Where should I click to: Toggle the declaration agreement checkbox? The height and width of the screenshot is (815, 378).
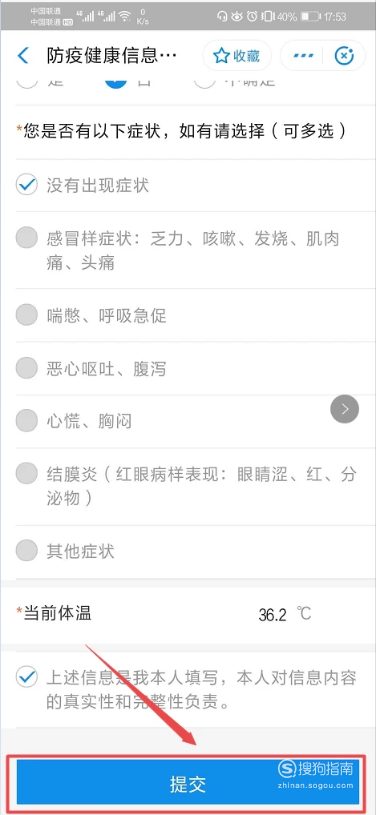pos(27,677)
